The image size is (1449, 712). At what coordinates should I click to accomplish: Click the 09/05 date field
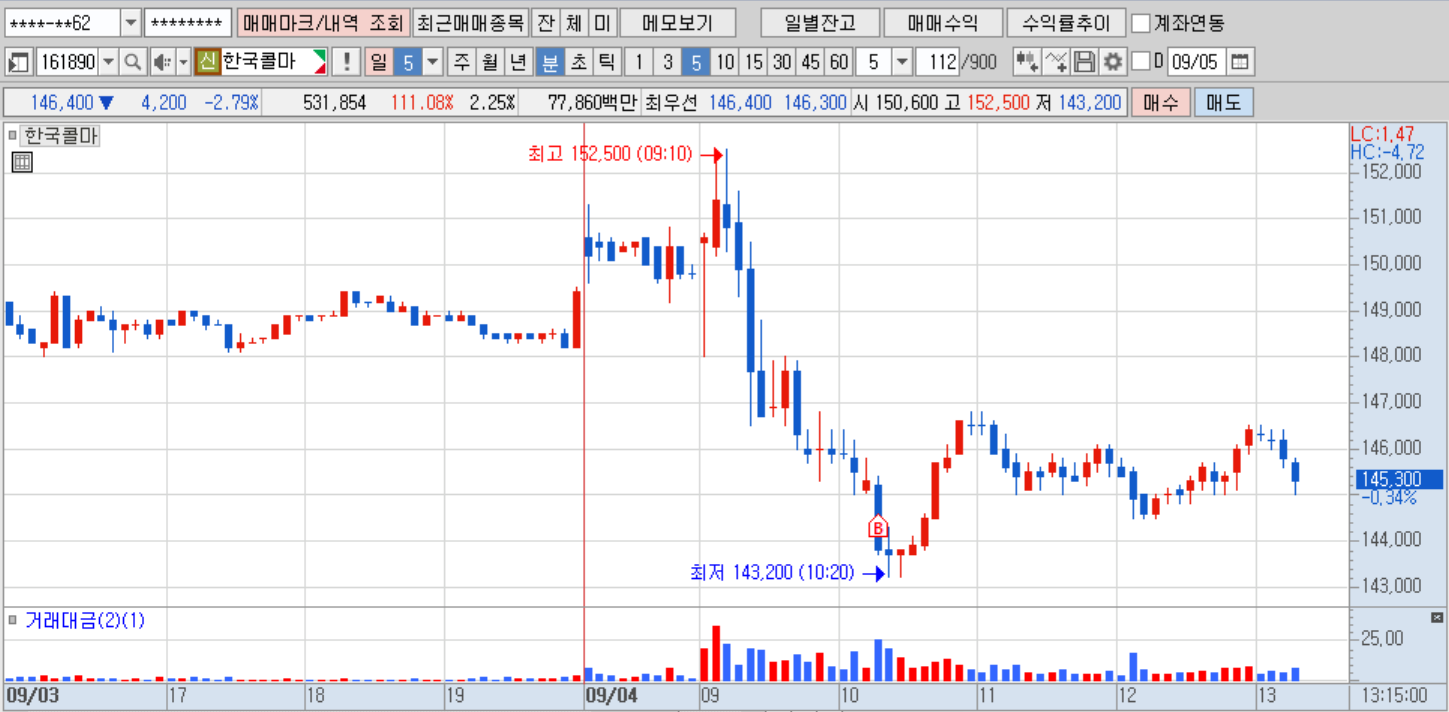click(1195, 62)
